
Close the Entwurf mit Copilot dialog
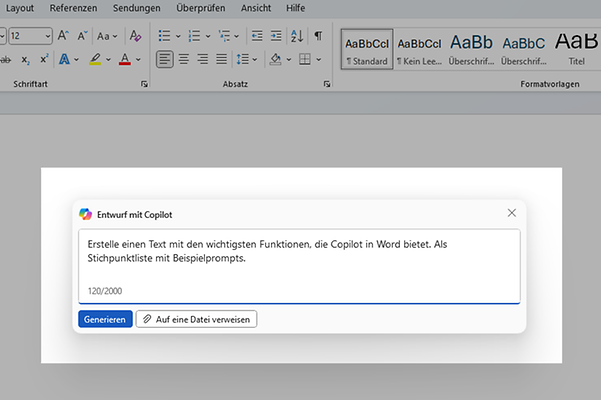click(512, 213)
